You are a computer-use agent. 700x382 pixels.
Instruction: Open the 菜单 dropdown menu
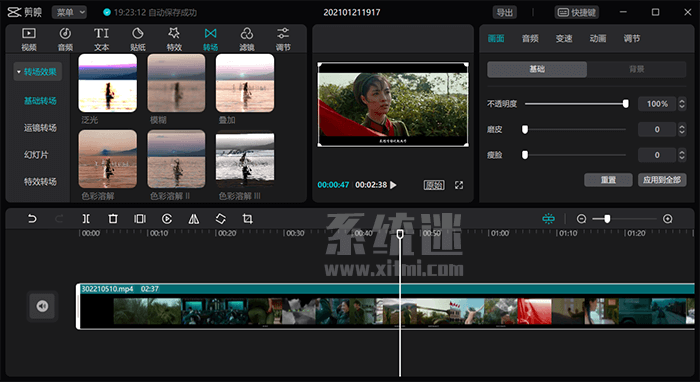click(69, 12)
